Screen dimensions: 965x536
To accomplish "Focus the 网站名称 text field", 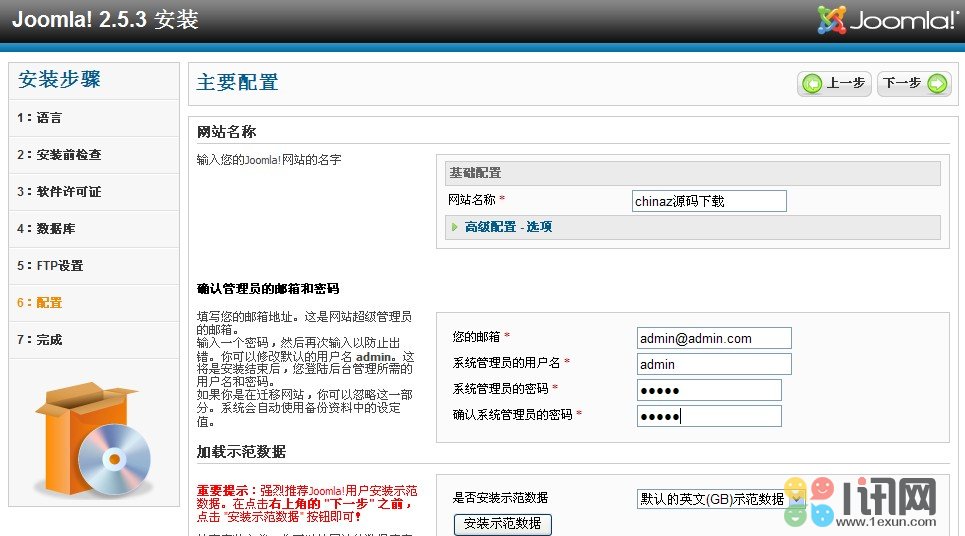I will (x=709, y=201).
